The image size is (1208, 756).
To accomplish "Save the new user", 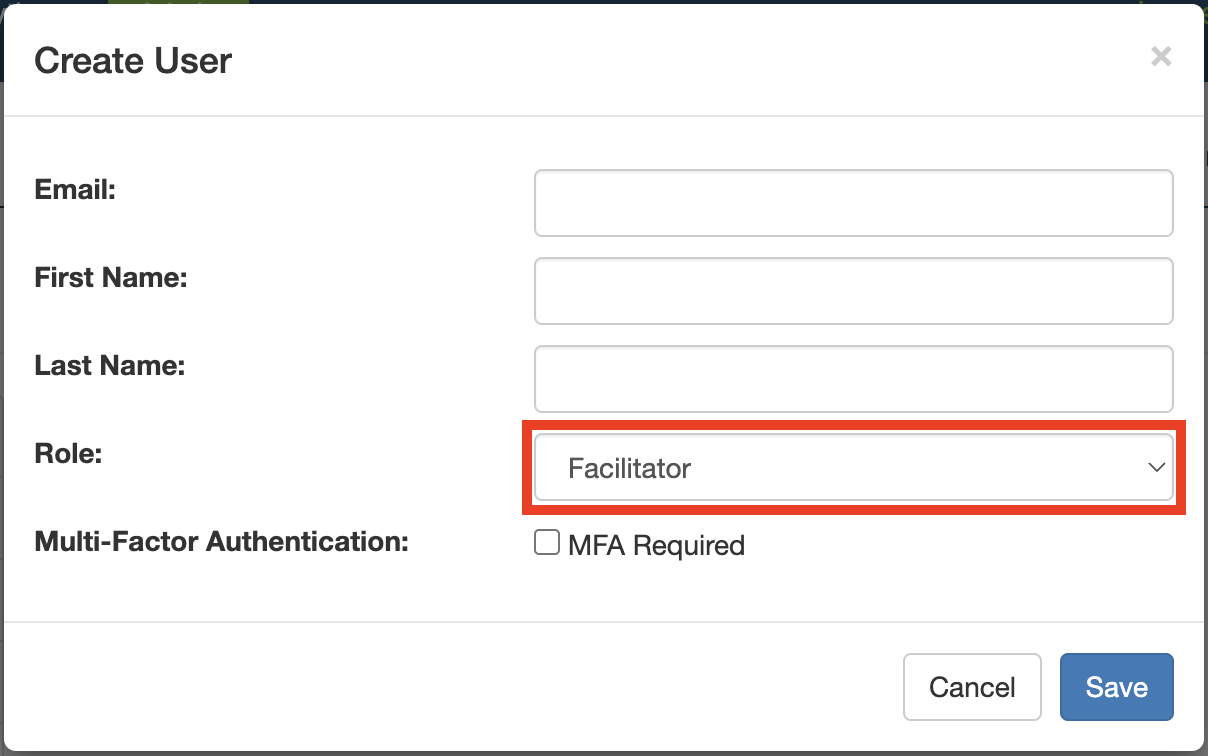I will pos(1116,687).
